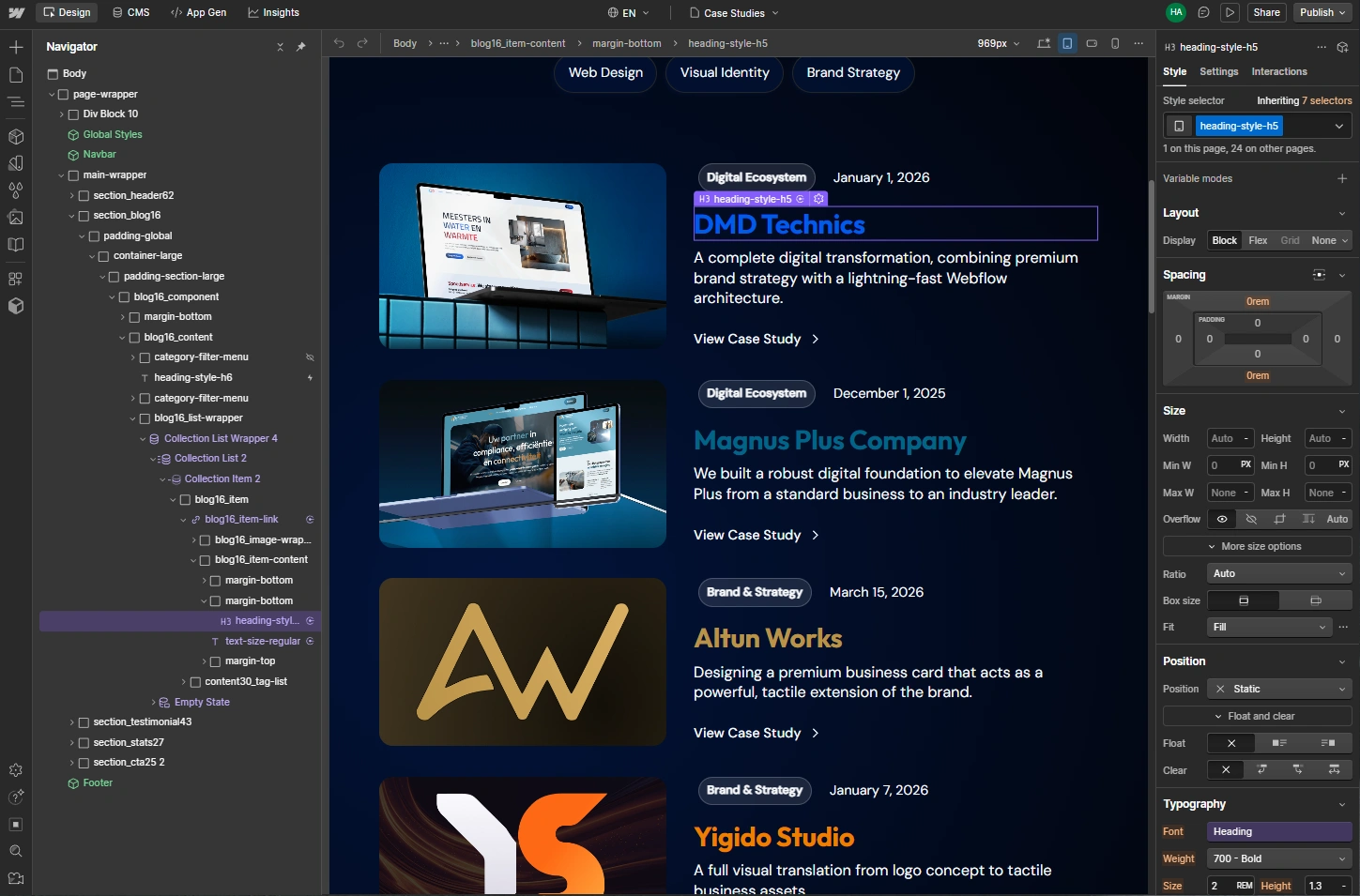Add a Variable mode with plus
The width and height of the screenshot is (1360, 896).
tap(1342, 178)
